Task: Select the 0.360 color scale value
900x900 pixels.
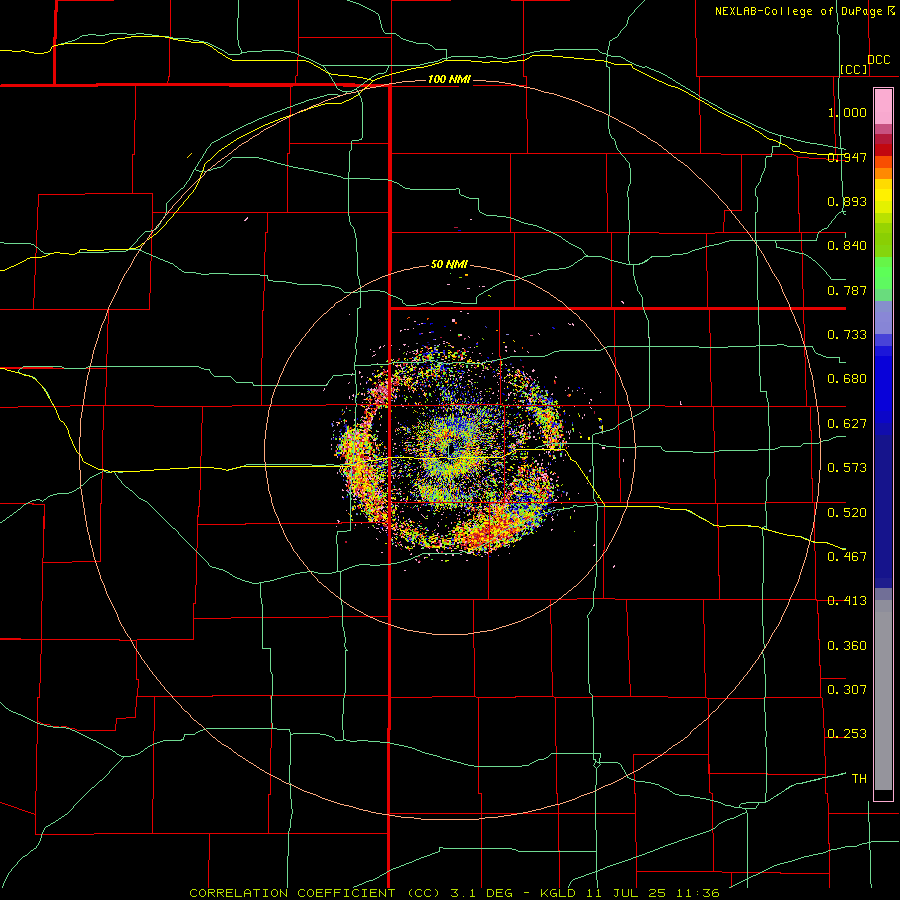Action: pyautogui.click(x=847, y=646)
